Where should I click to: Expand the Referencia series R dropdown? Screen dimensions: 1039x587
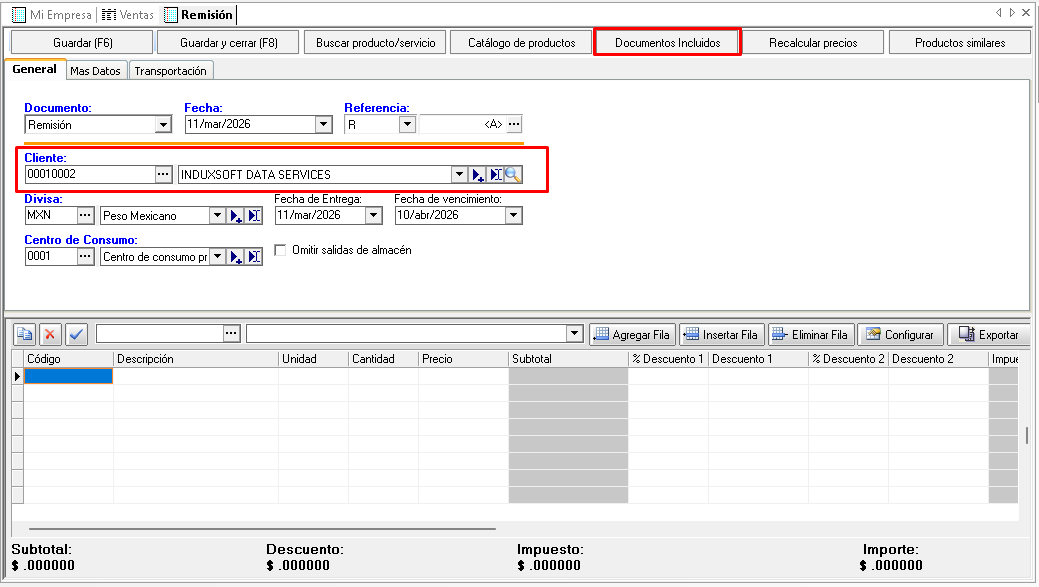406,125
